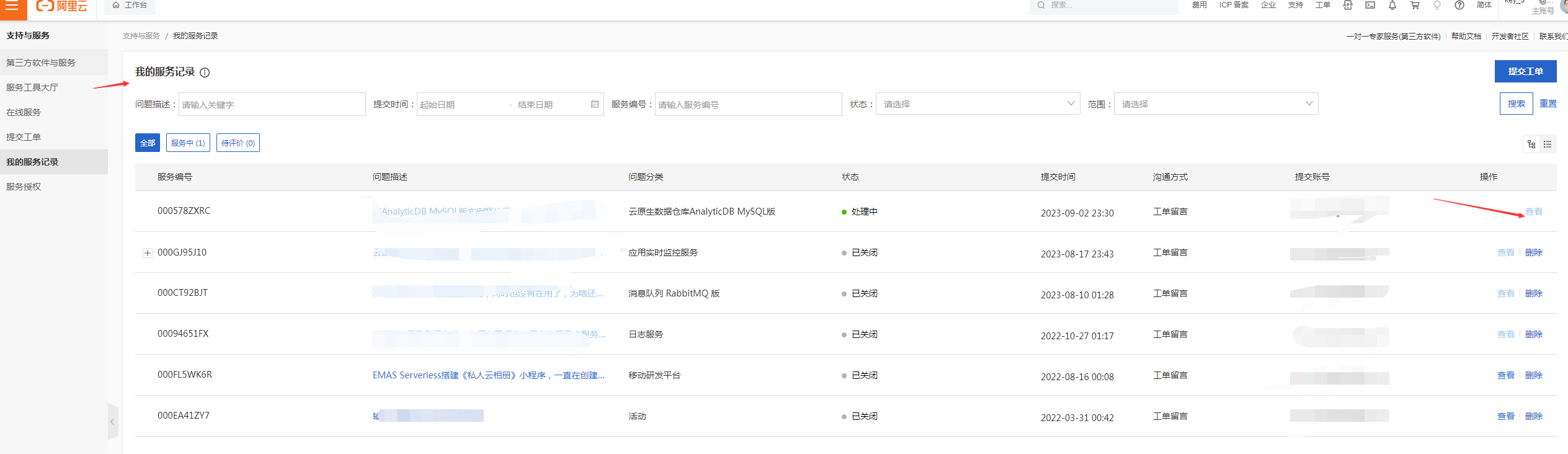Select 服务工具大厅 in sidebar
Viewport: 1568px width, 454px height.
54,87
